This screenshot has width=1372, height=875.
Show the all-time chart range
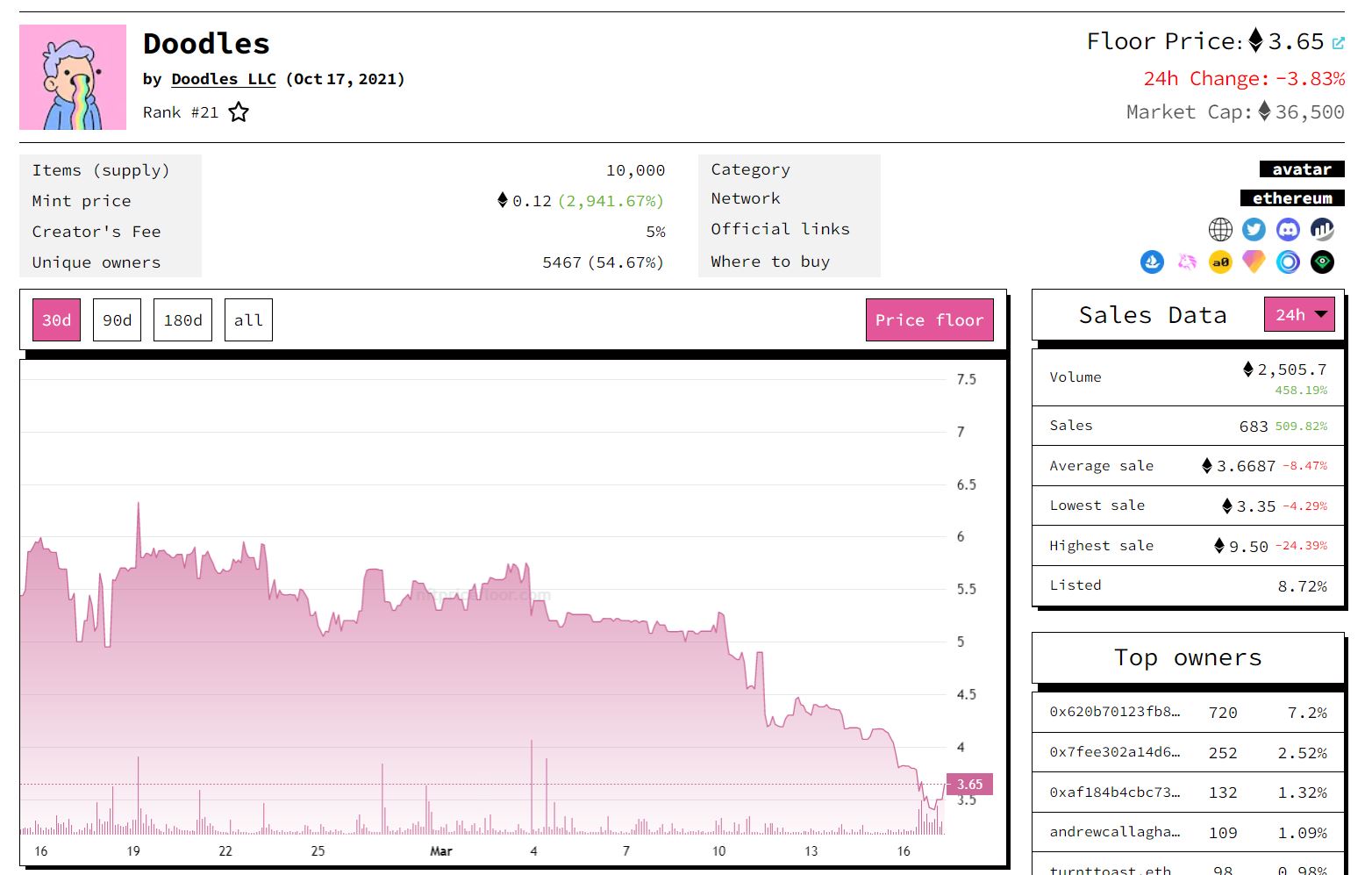(248, 320)
